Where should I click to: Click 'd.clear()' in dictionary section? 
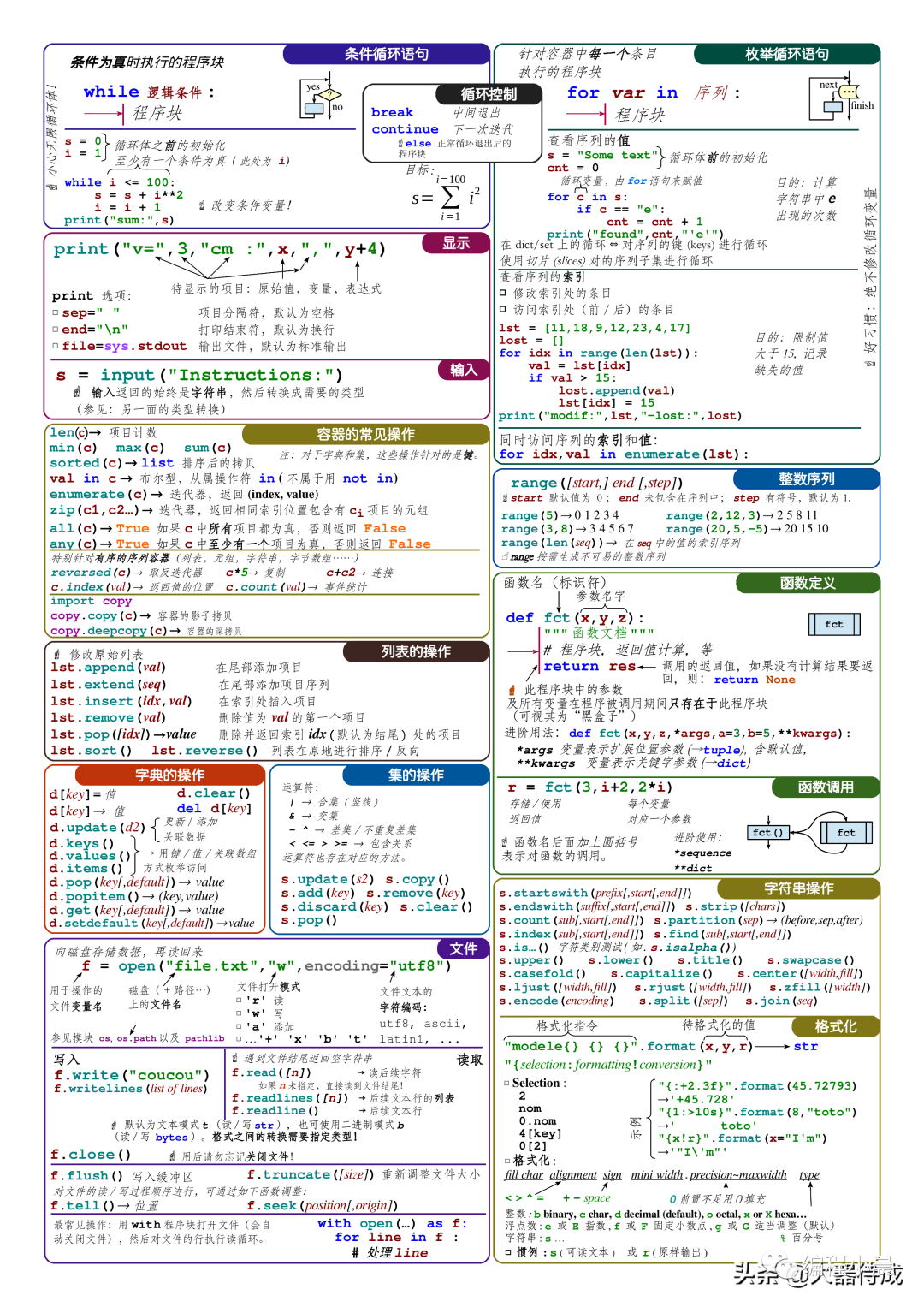[x=214, y=793]
